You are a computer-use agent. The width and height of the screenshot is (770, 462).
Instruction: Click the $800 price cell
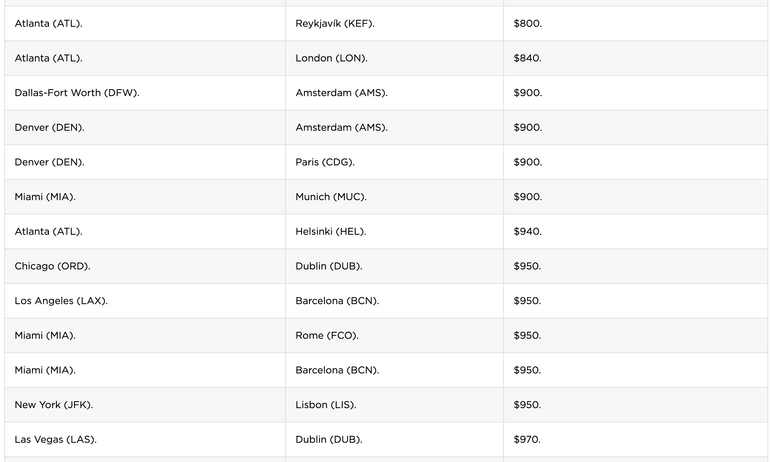[527, 23]
